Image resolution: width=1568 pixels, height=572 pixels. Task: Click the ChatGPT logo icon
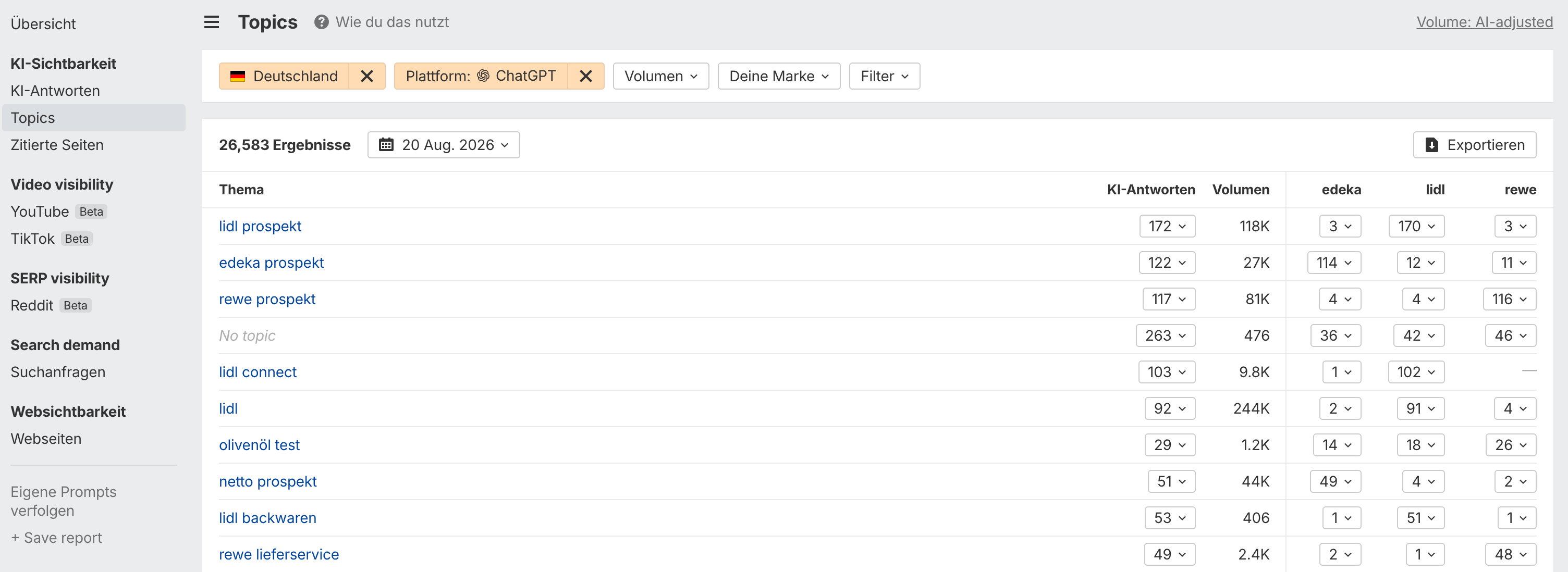pyautogui.click(x=483, y=76)
